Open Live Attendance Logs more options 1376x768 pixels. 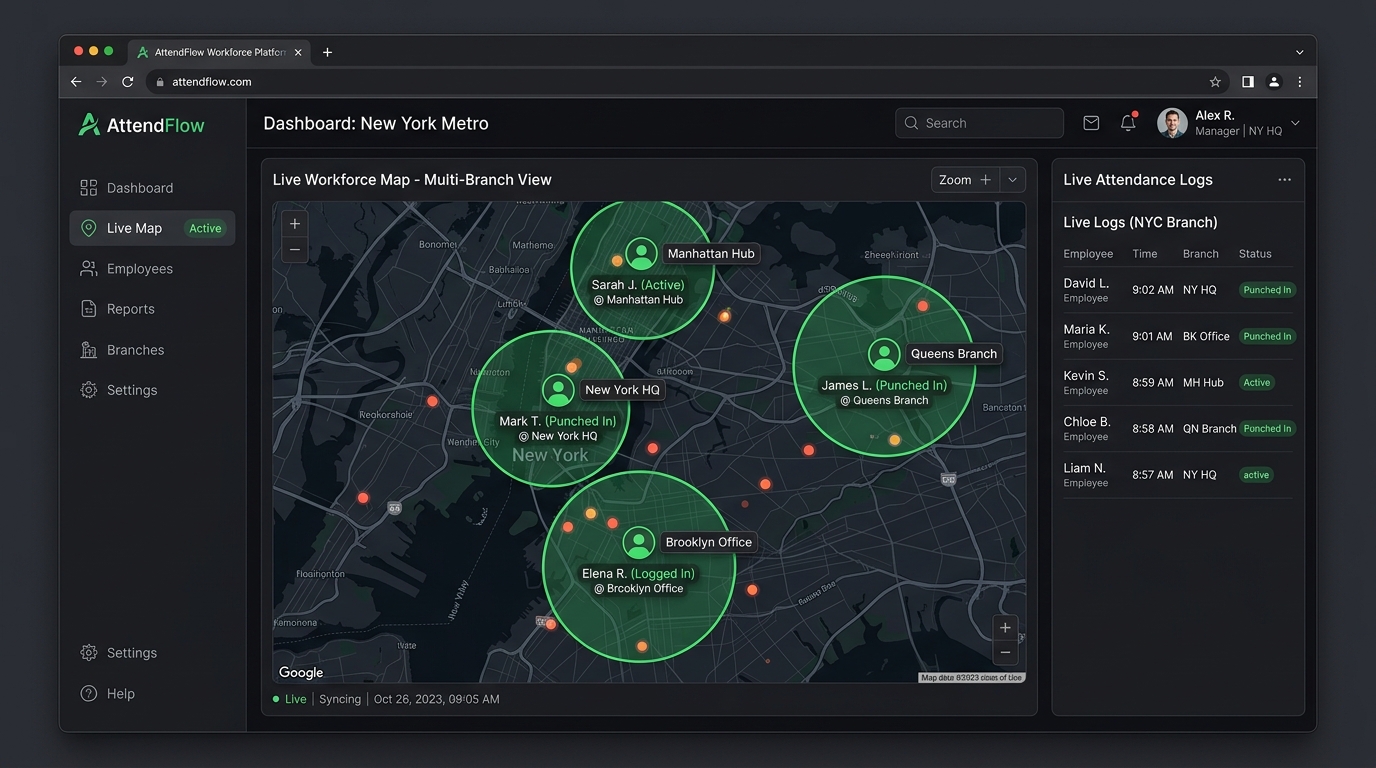tap(1285, 180)
